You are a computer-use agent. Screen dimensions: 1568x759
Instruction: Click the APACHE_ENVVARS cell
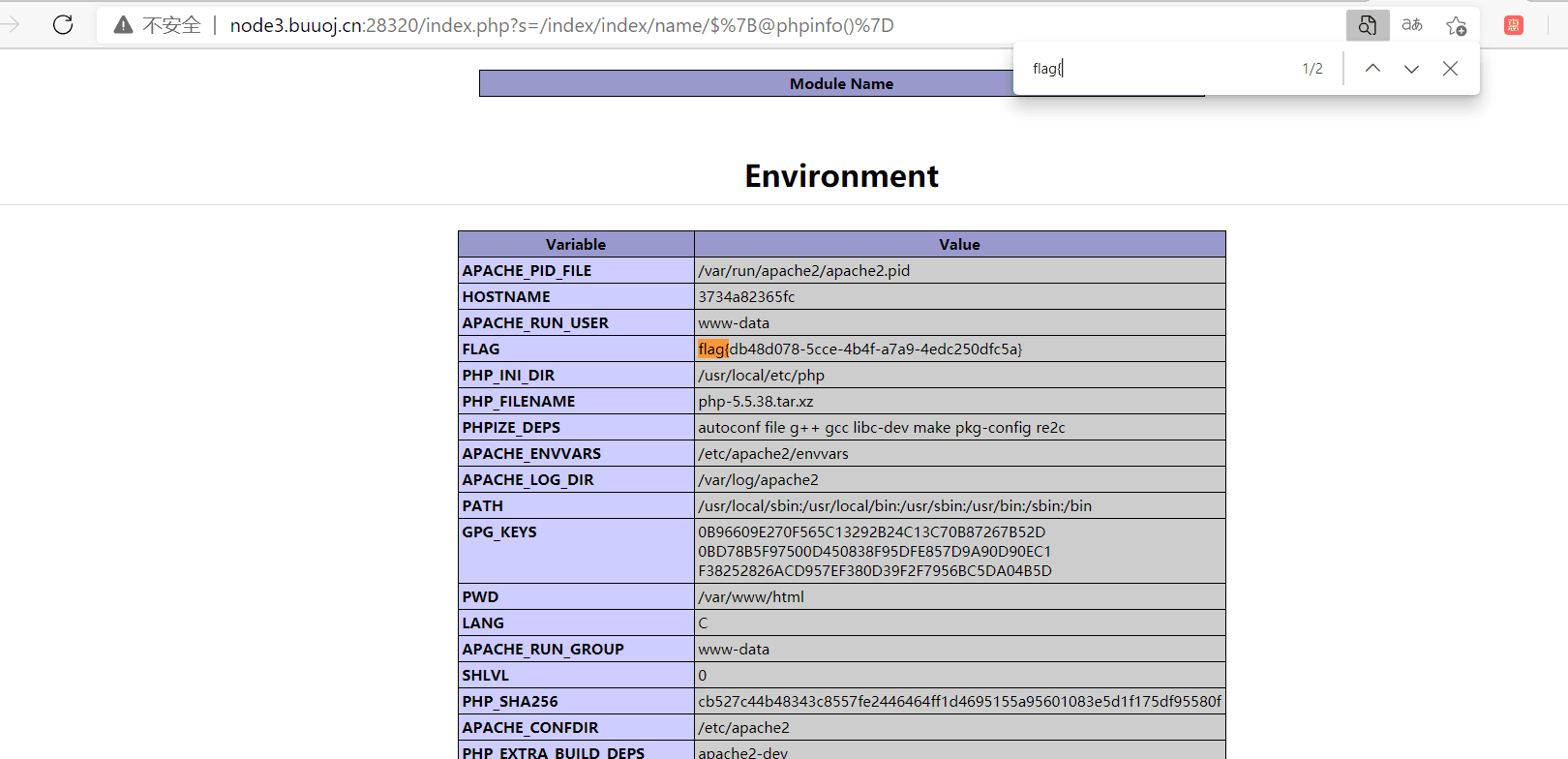pyautogui.click(x=576, y=453)
